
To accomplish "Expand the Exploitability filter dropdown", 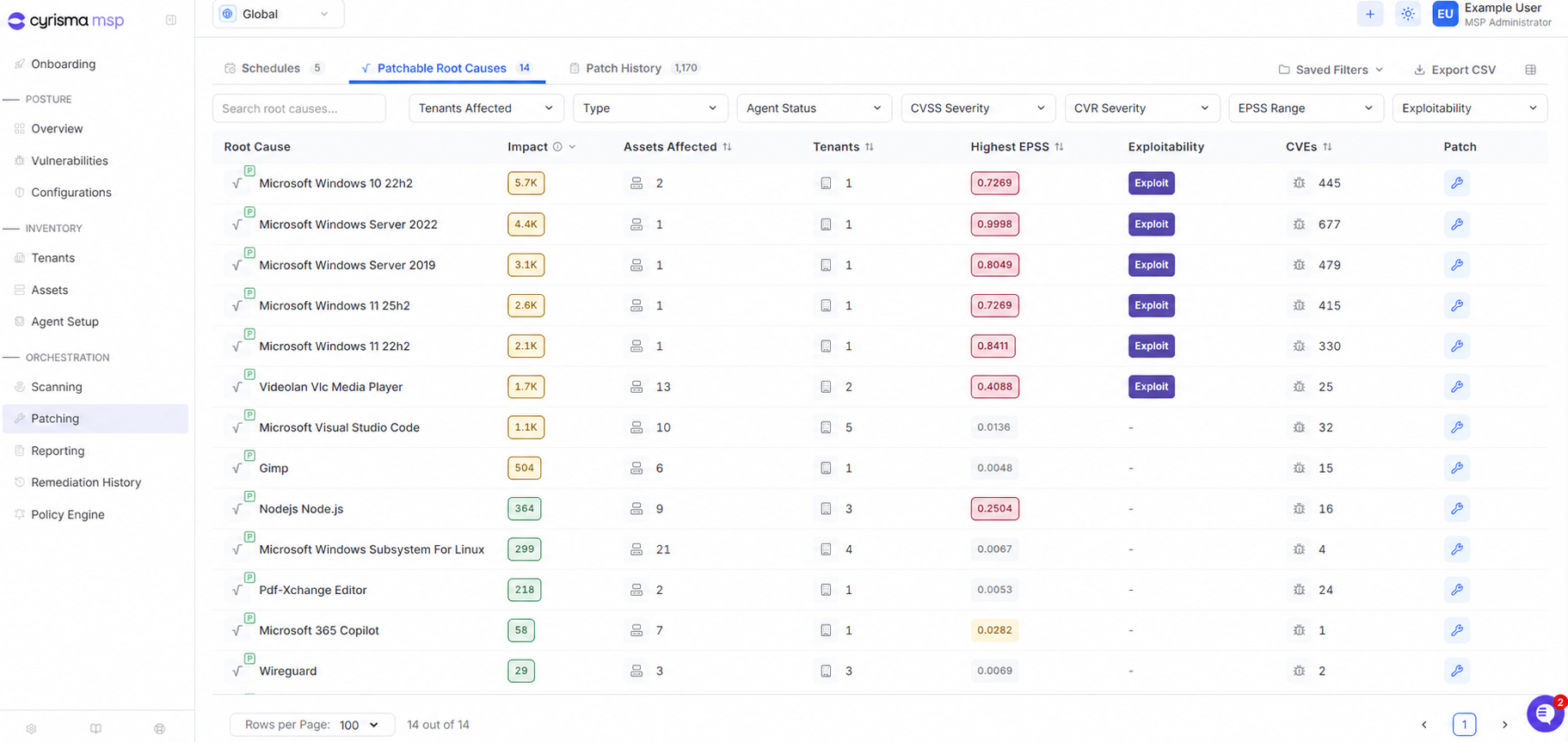I will point(1470,108).
